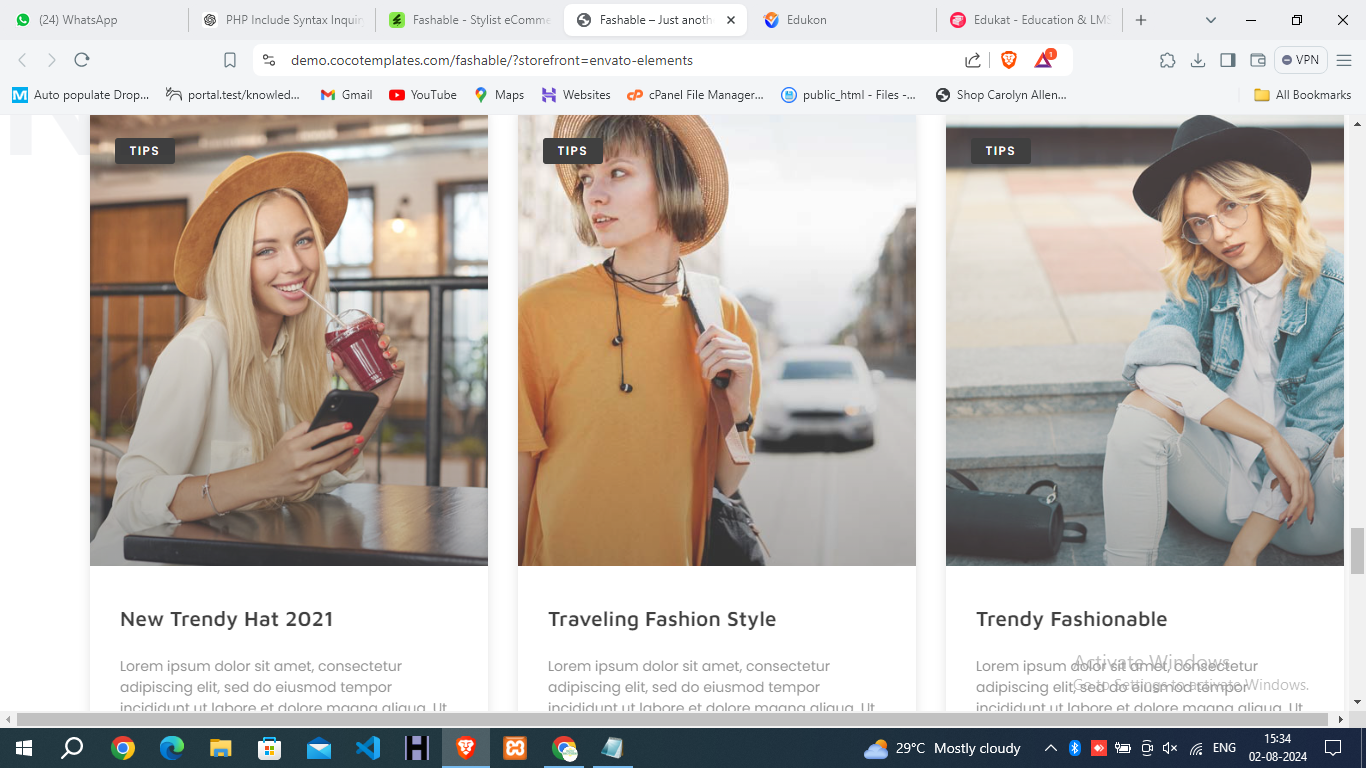1366x768 pixels.
Task: Reload the current page
Action: (x=82, y=60)
